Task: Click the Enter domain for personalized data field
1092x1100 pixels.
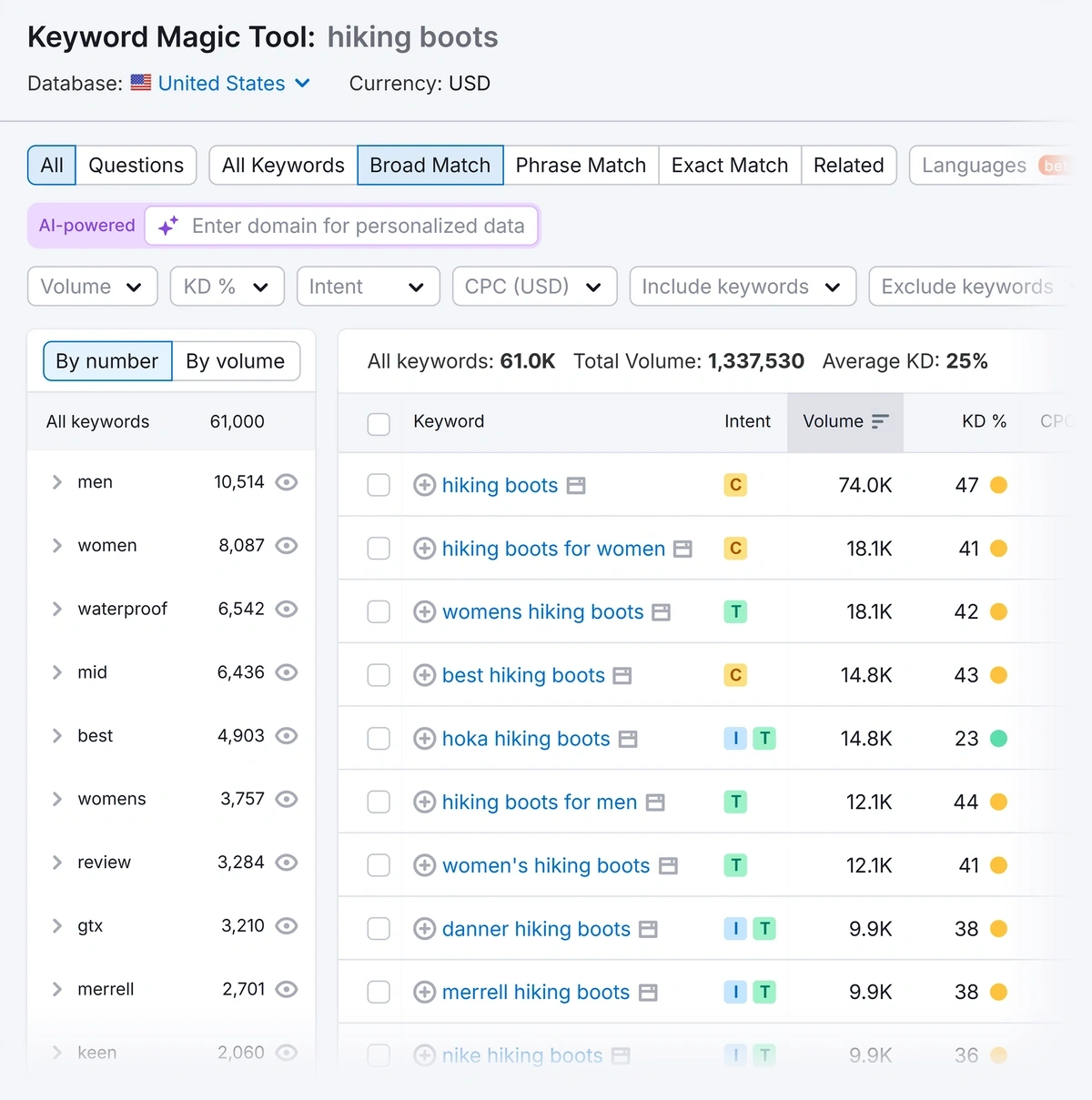Action: coord(358,226)
